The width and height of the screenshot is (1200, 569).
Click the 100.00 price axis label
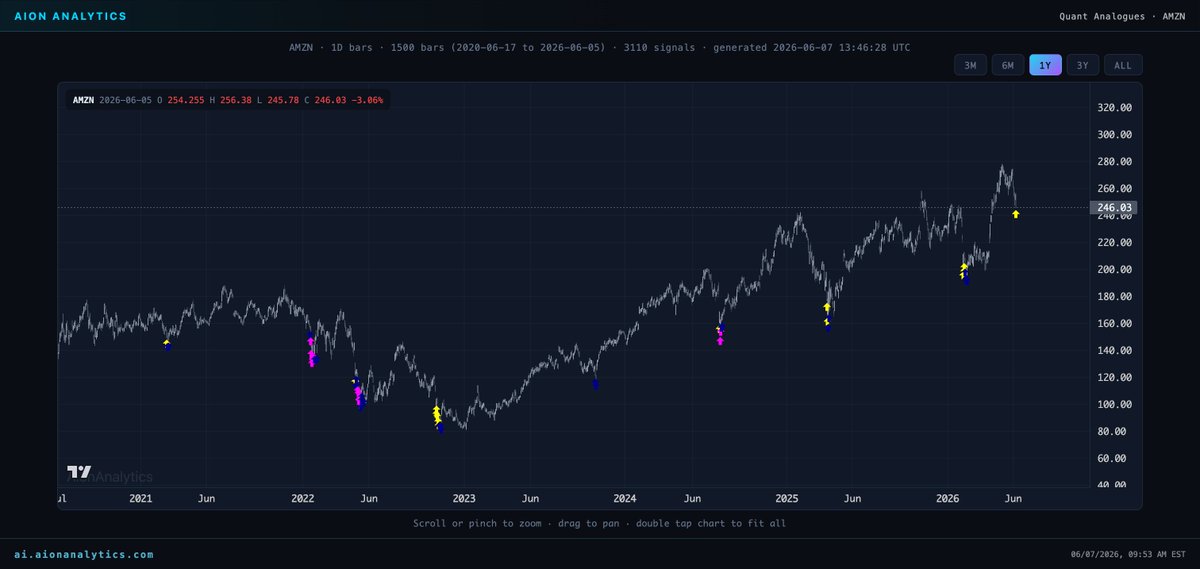click(1113, 404)
